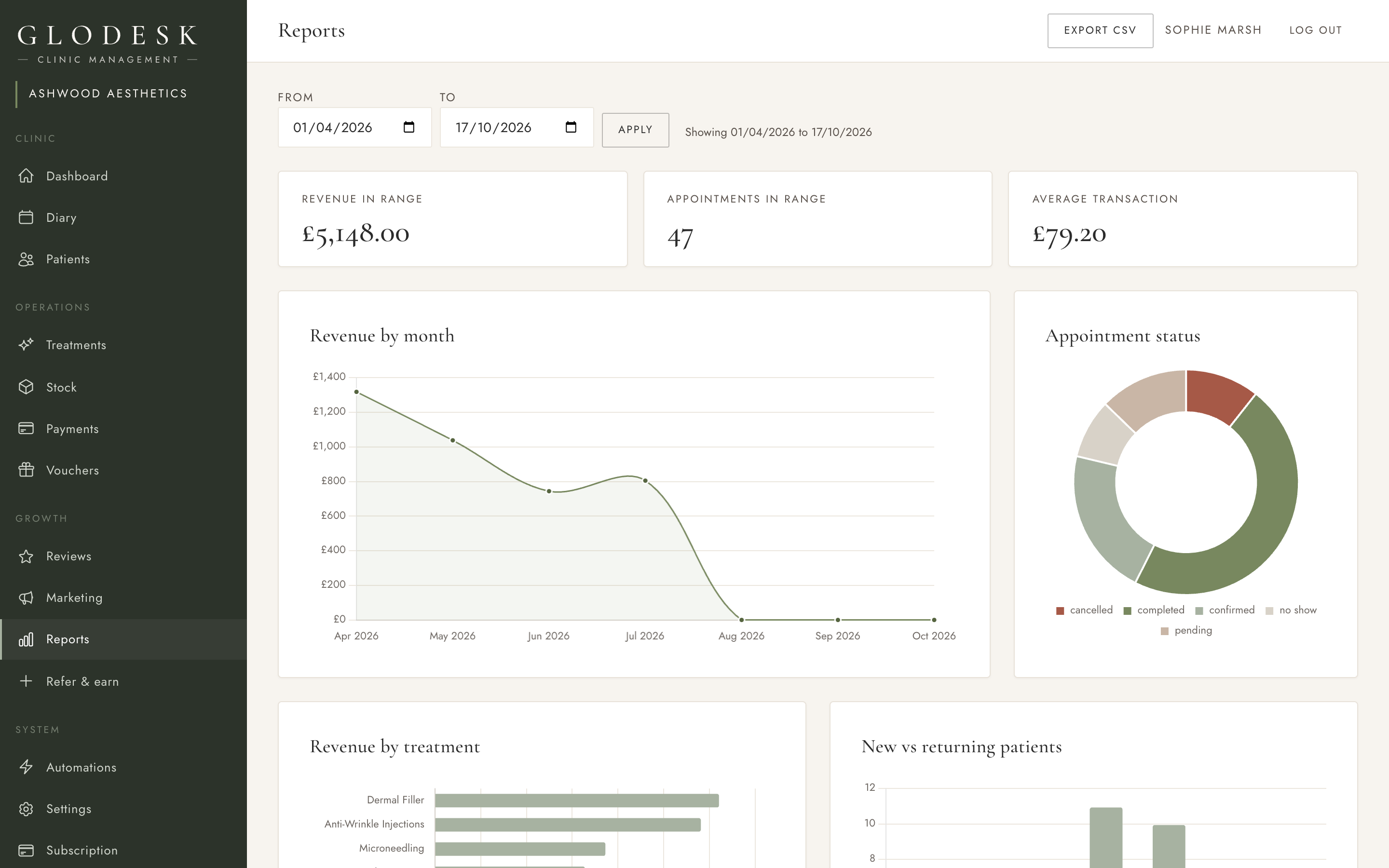Open Automations in the System group
The height and width of the screenshot is (868, 1389).
pos(123,767)
